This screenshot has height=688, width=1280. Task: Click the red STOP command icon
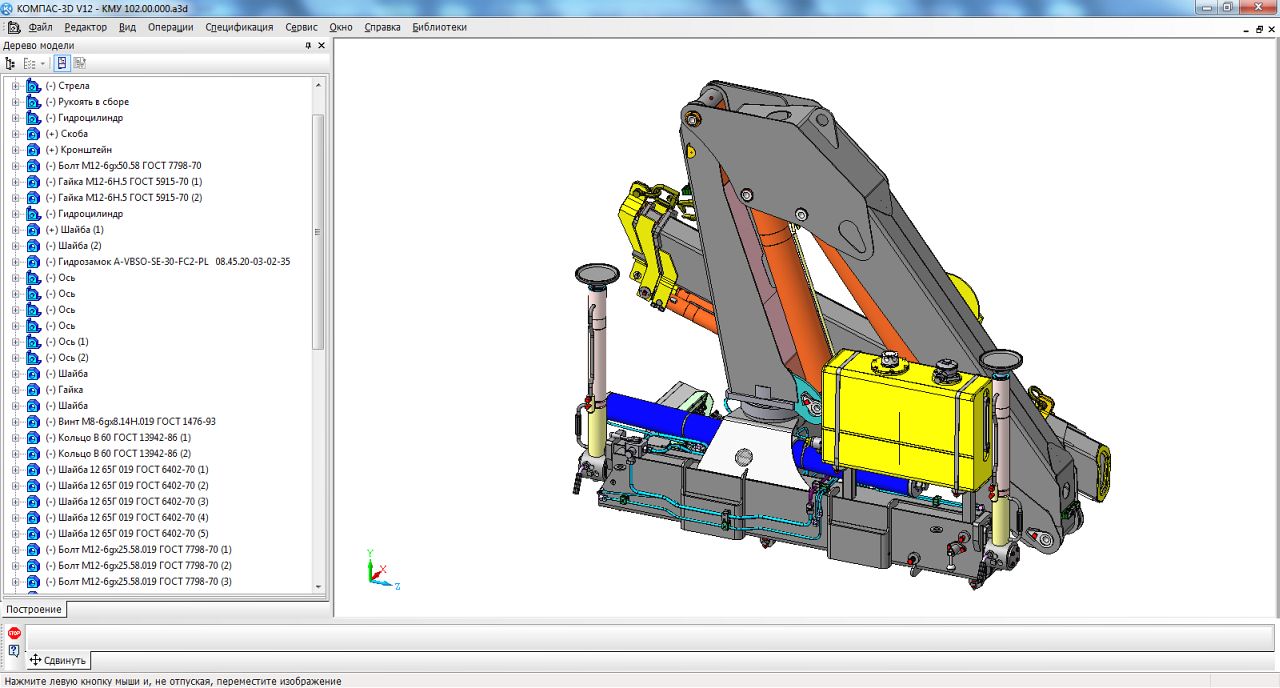pyautogui.click(x=14, y=633)
